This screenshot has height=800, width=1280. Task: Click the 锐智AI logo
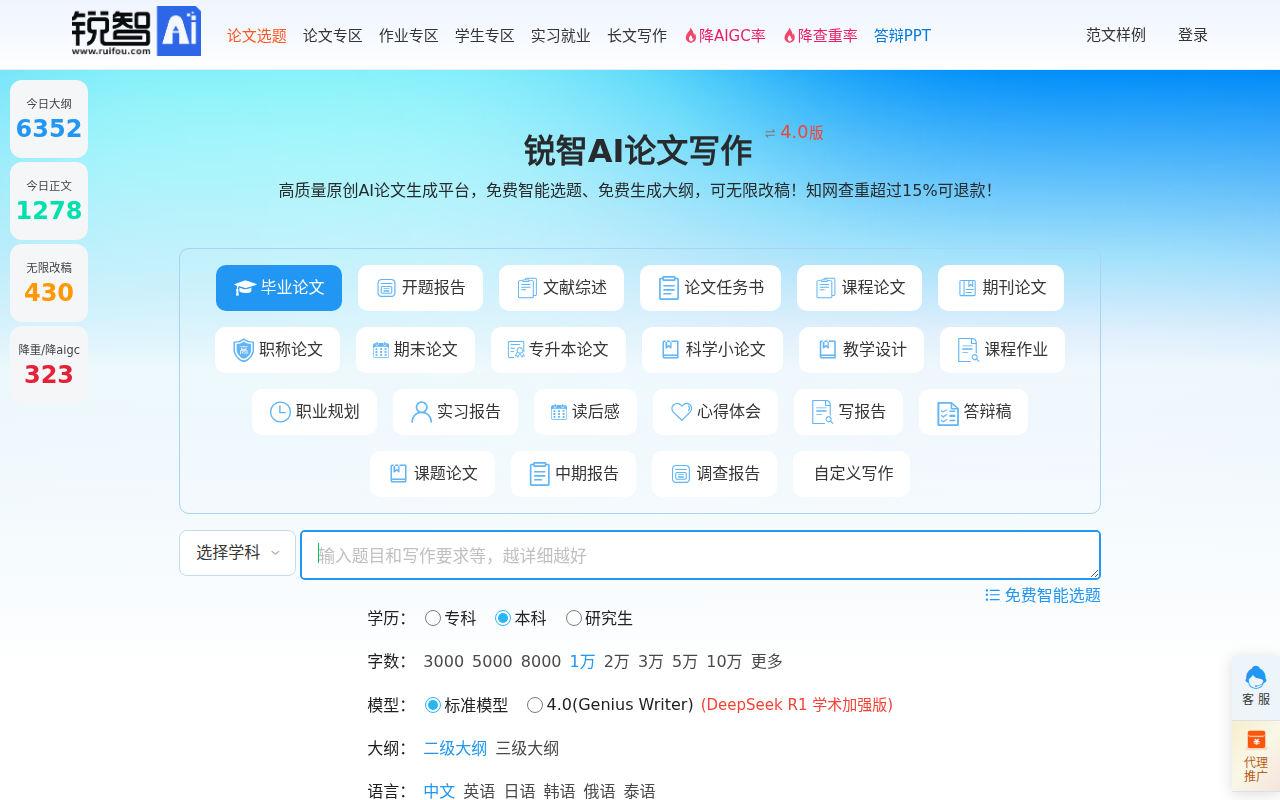[136, 31]
